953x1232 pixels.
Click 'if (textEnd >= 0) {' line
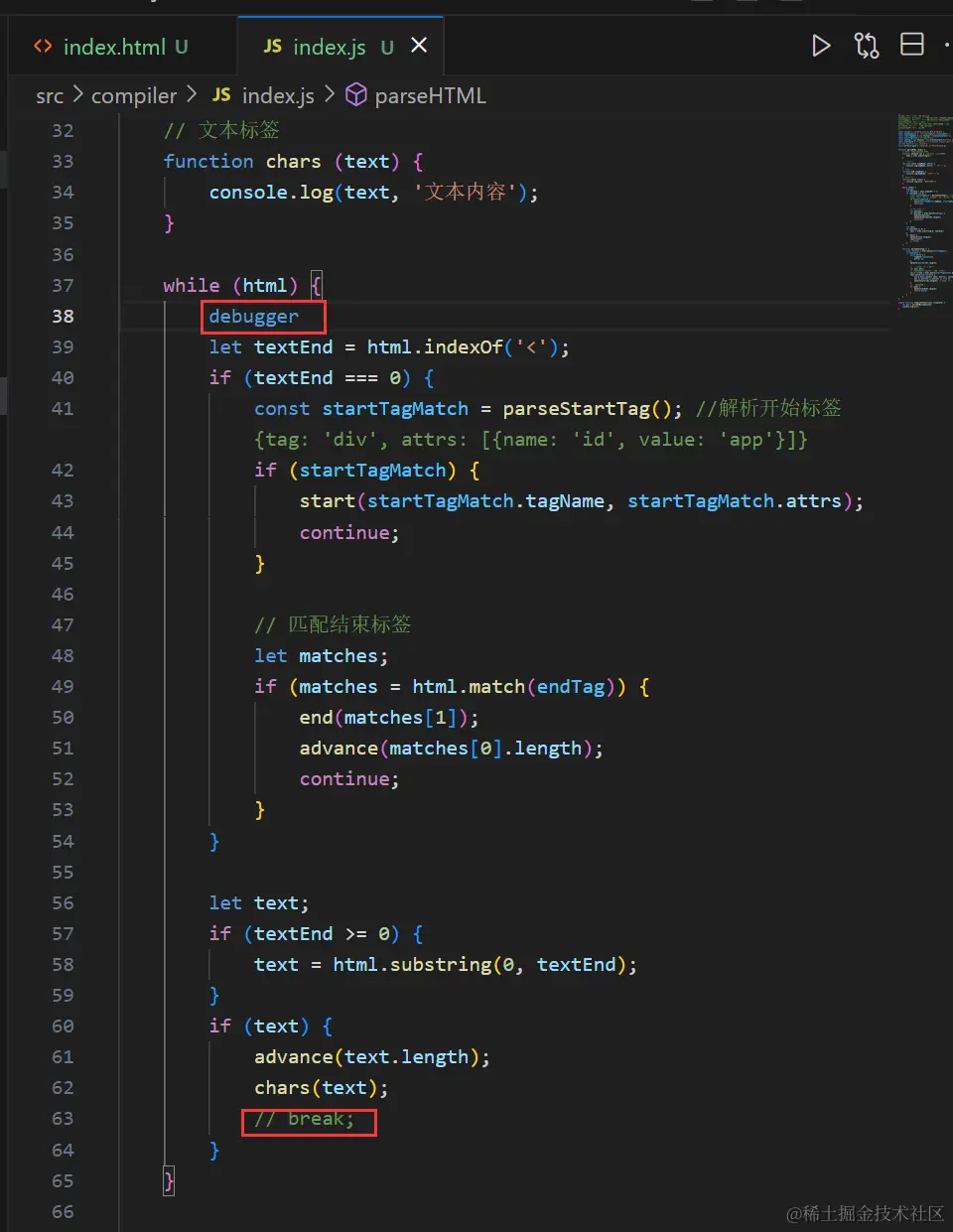[x=316, y=934]
